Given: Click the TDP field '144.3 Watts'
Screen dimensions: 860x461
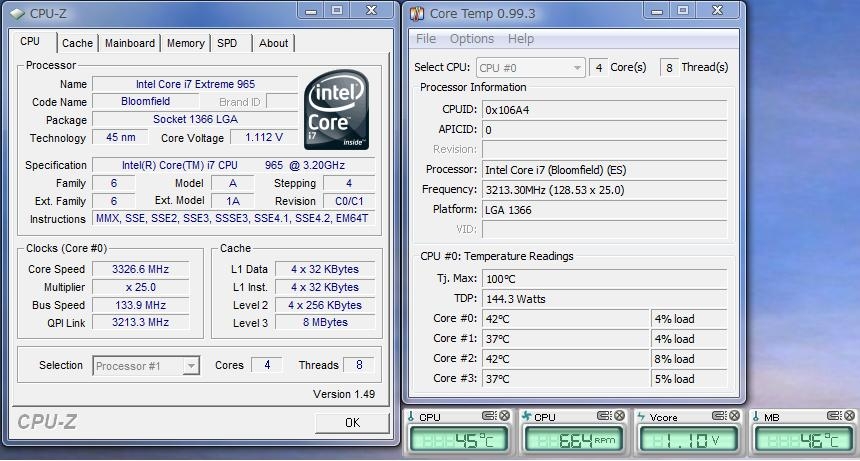Looking at the screenshot, I should (x=604, y=299).
